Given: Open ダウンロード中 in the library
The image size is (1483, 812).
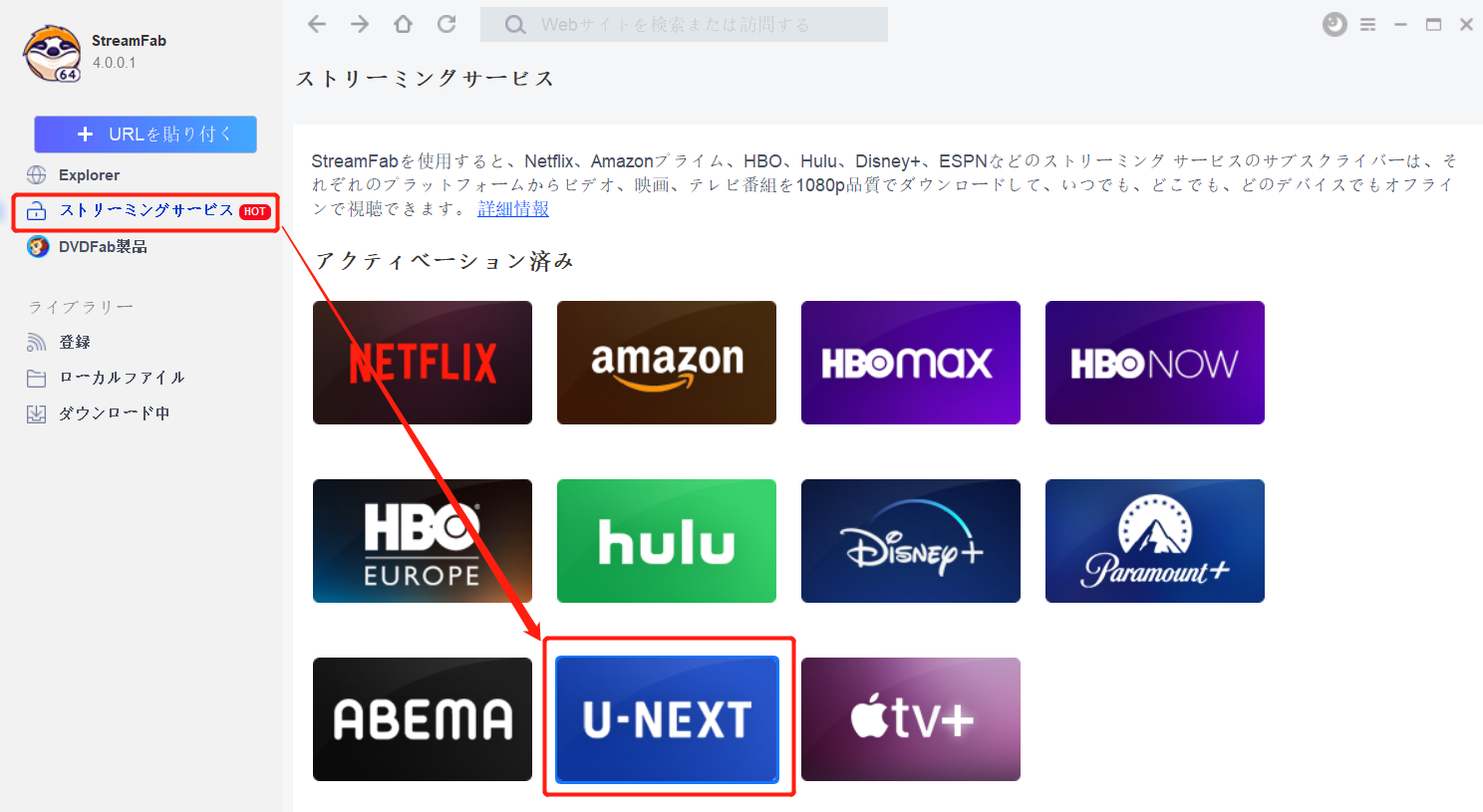Looking at the screenshot, I should pos(115,413).
